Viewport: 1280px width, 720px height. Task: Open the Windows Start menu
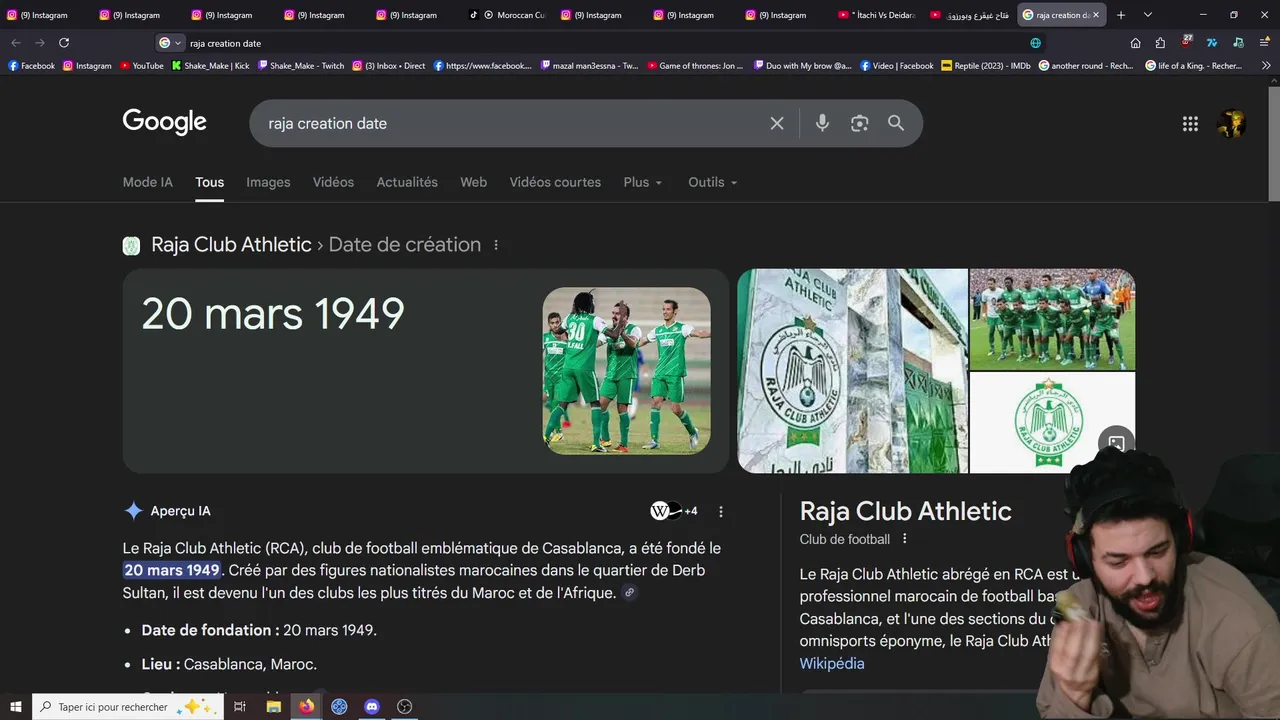15,707
